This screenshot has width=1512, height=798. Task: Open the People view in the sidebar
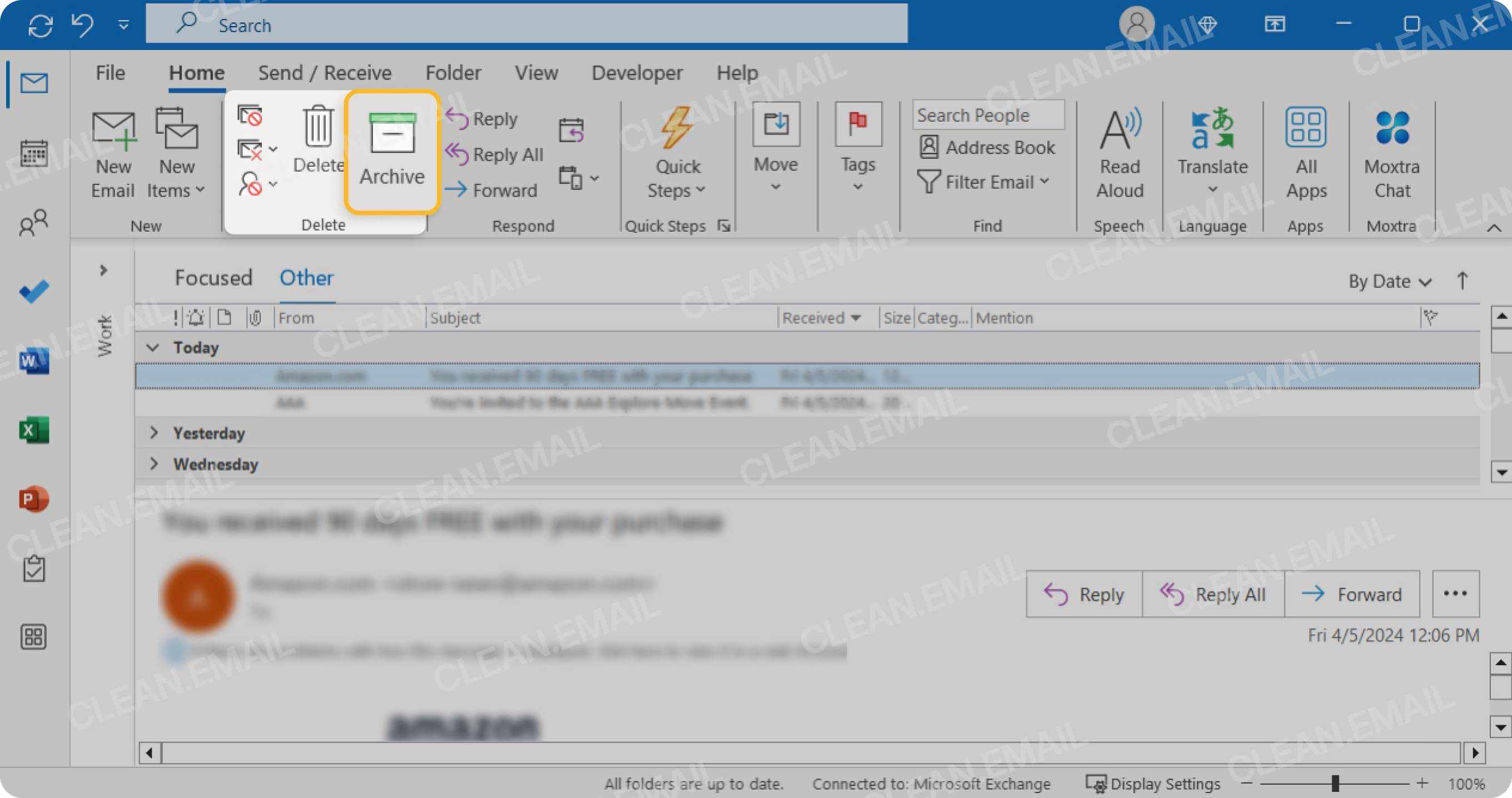tap(33, 223)
